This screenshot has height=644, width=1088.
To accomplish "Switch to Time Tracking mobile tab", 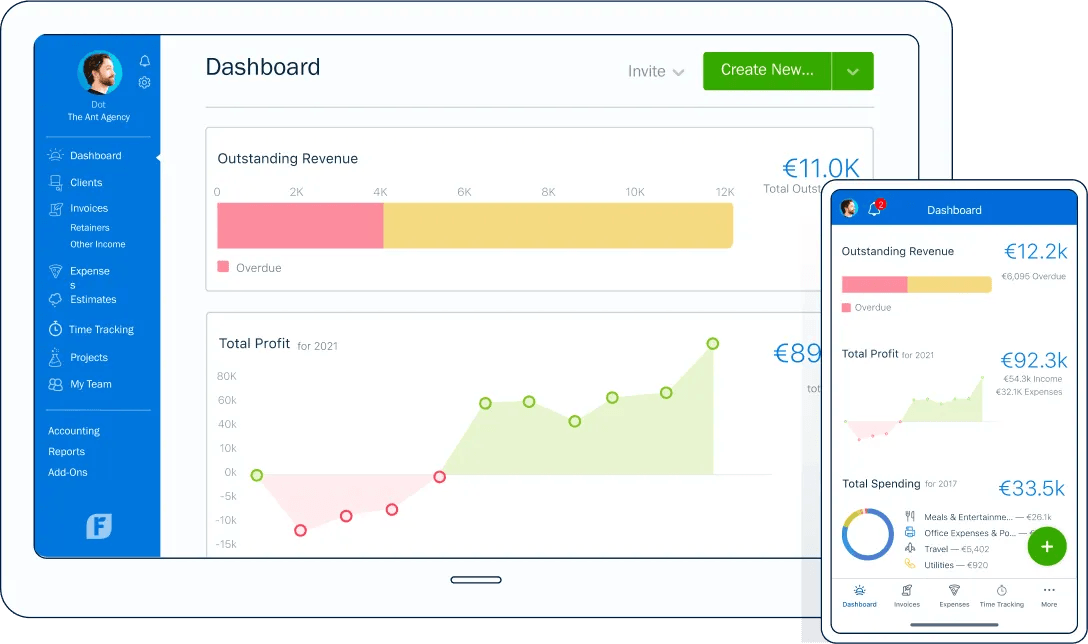I will point(1001,596).
